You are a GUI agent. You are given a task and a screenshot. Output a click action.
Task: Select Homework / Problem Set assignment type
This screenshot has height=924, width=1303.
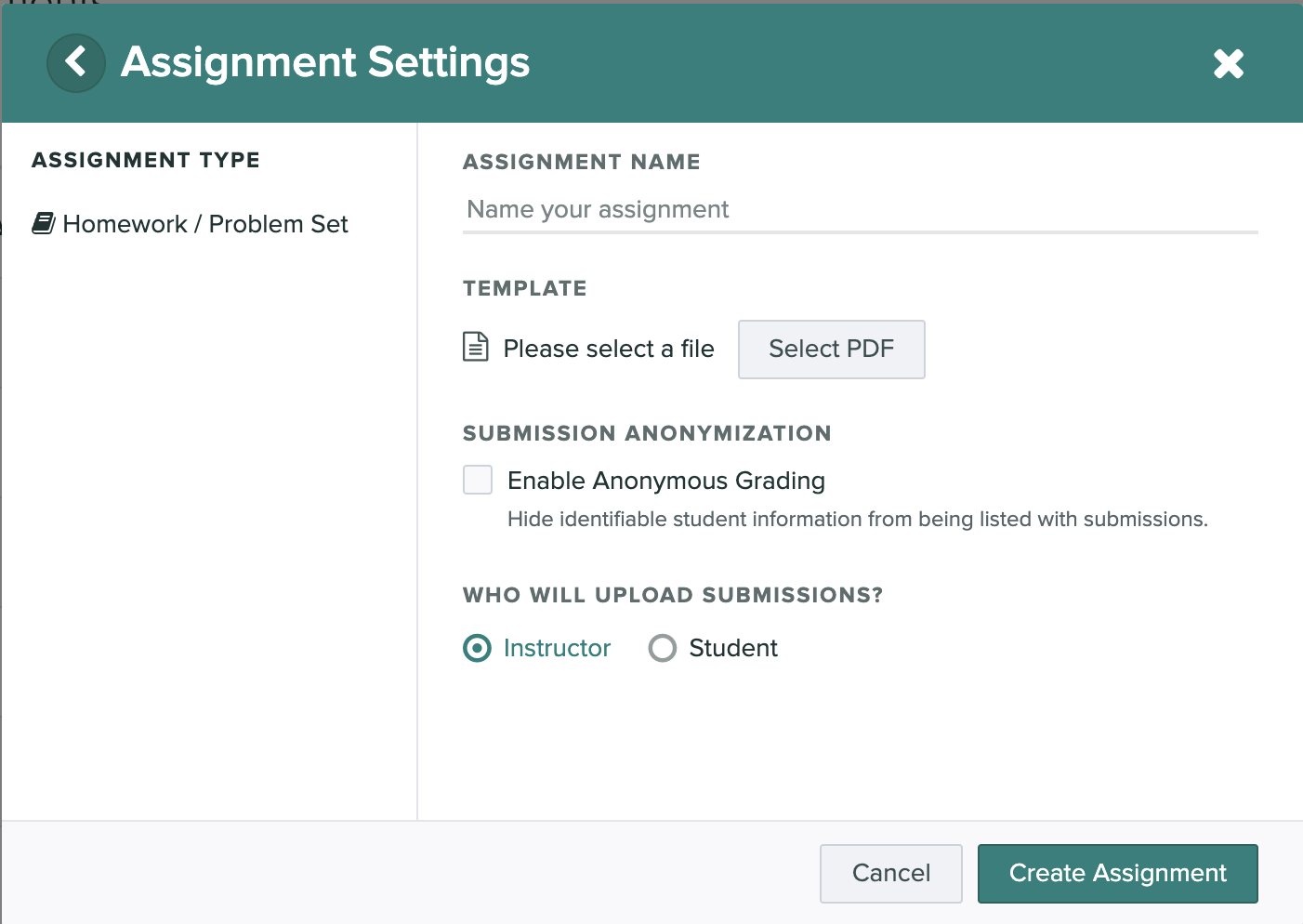tap(191, 224)
